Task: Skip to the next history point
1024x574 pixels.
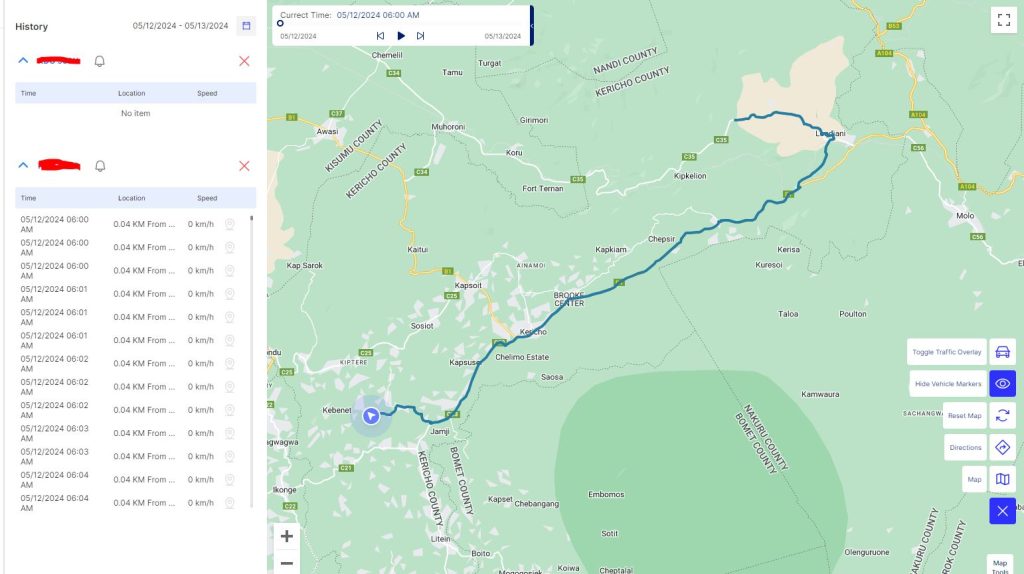Action: click(421, 36)
